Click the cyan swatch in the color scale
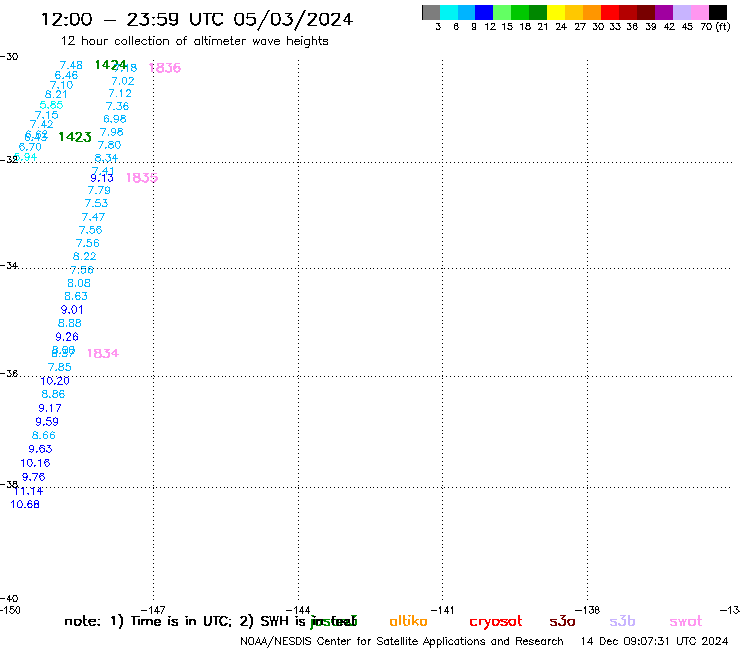The width and height of the screenshot is (740, 650). click(x=449, y=12)
